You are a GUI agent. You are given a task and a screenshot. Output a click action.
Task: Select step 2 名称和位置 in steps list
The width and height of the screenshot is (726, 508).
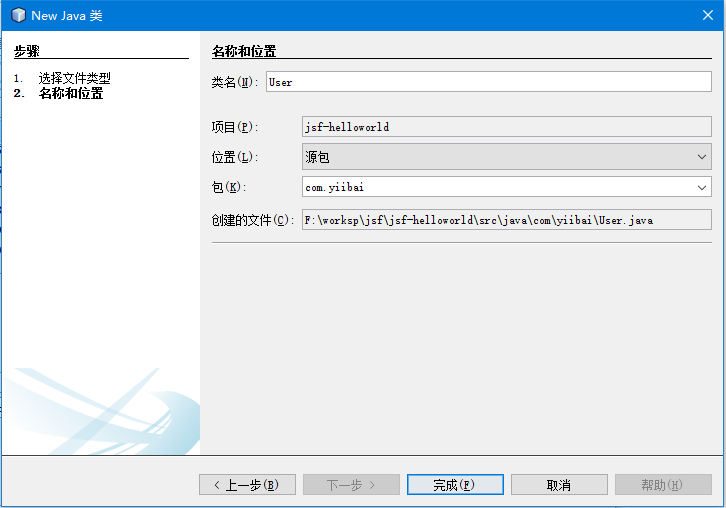pos(70,93)
